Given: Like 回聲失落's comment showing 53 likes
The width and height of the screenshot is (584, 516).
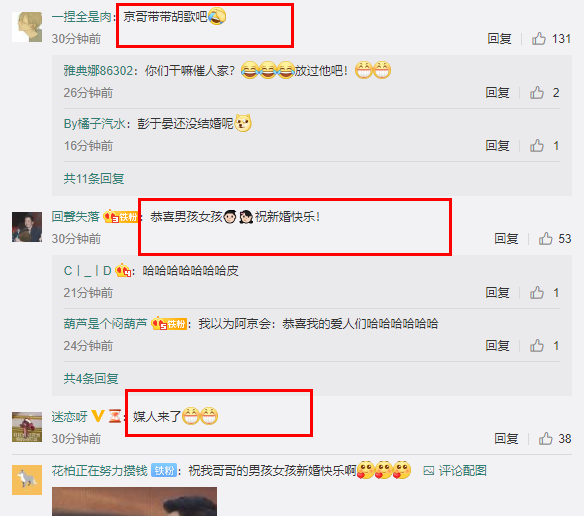Looking at the screenshot, I should [545, 238].
